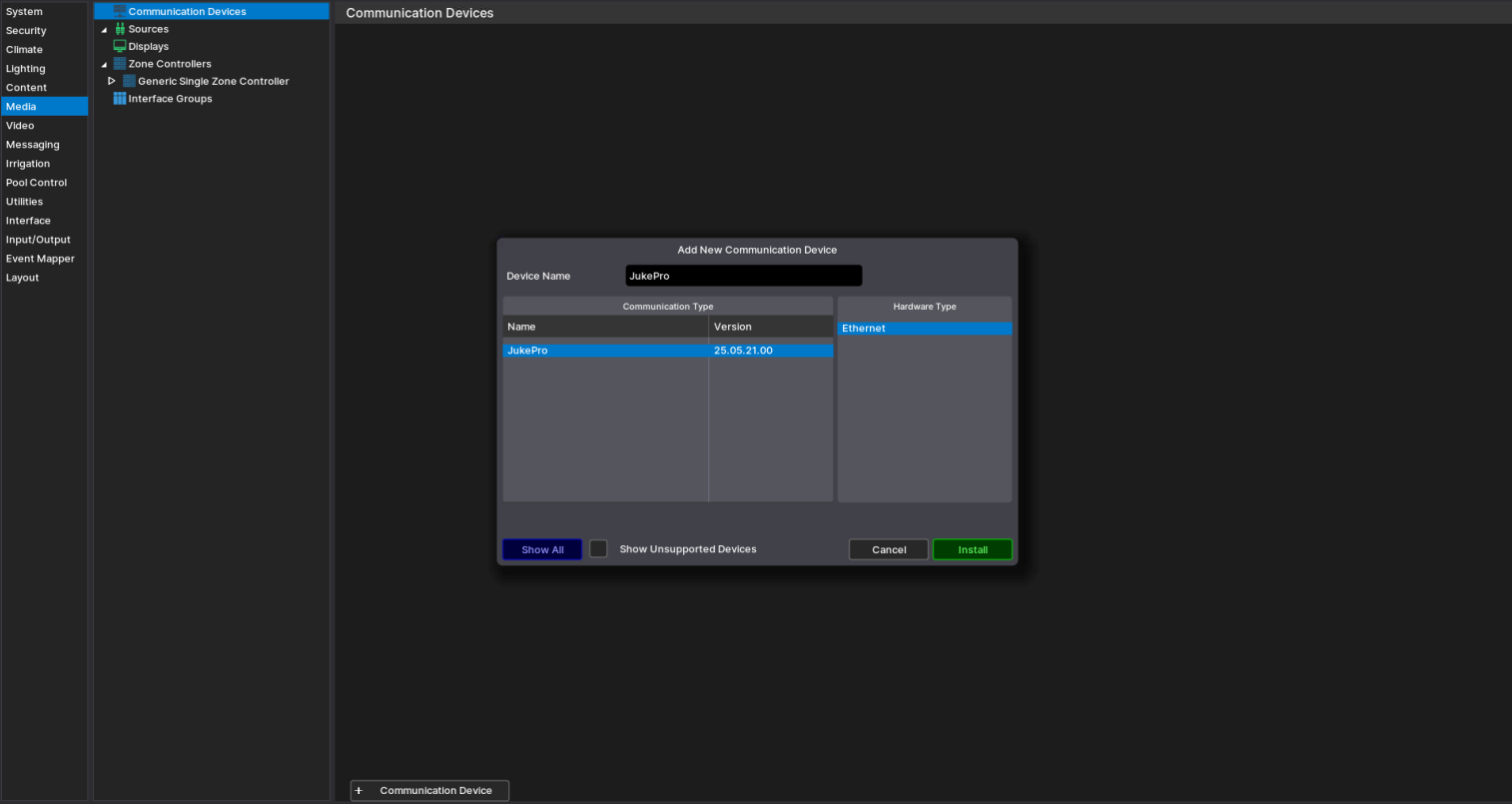Open the Content section
Screen dimensions: 1512x804
click(x=44, y=88)
